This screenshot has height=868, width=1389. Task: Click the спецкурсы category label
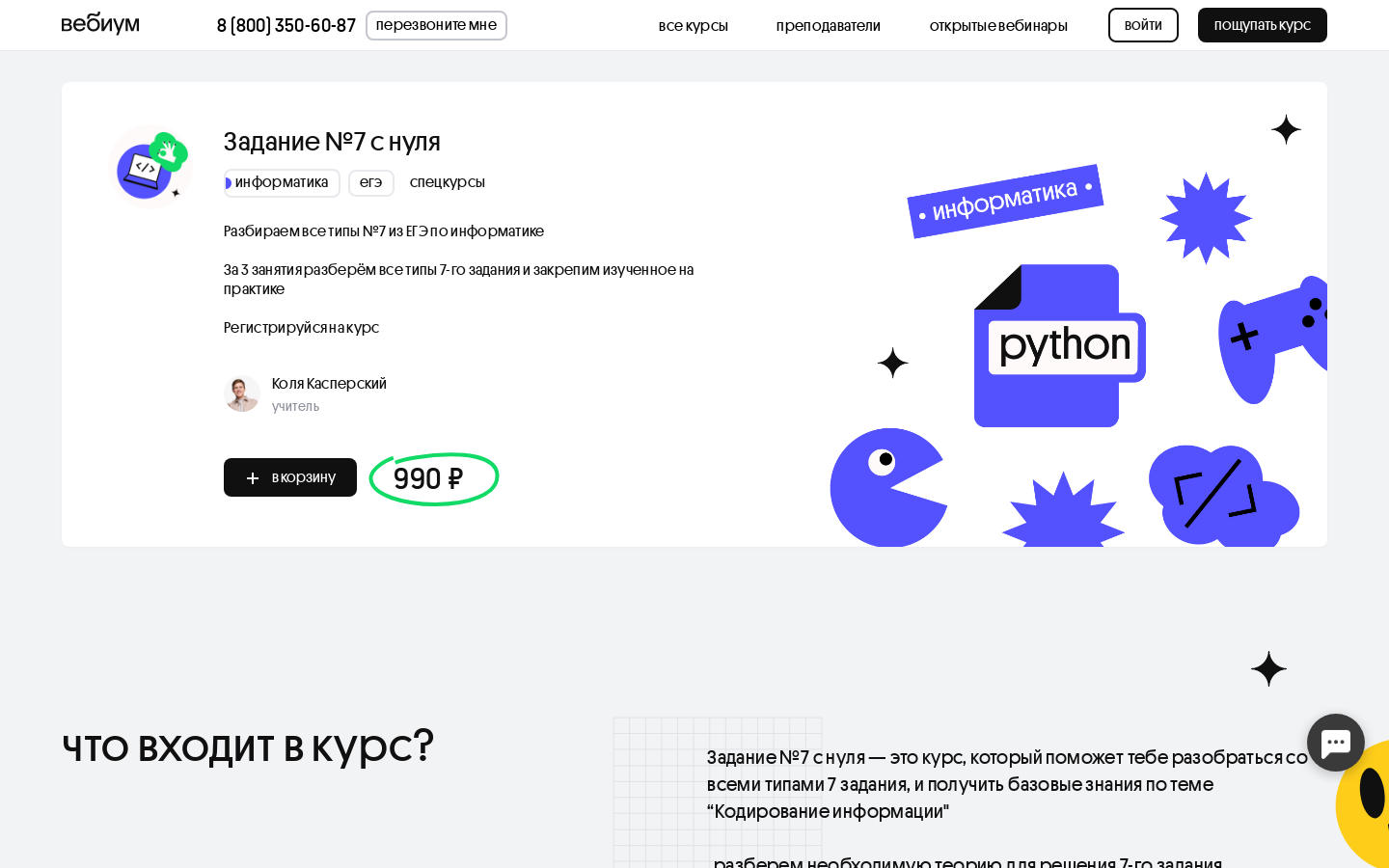pyautogui.click(x=448, y=182)
